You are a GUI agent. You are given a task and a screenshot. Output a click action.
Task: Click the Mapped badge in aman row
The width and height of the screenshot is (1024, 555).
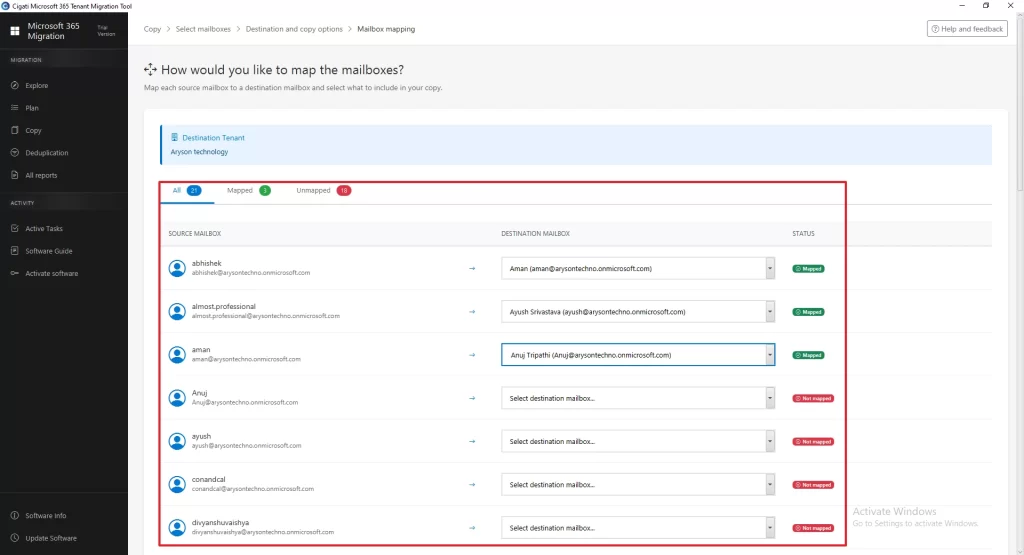pos(808,355)
